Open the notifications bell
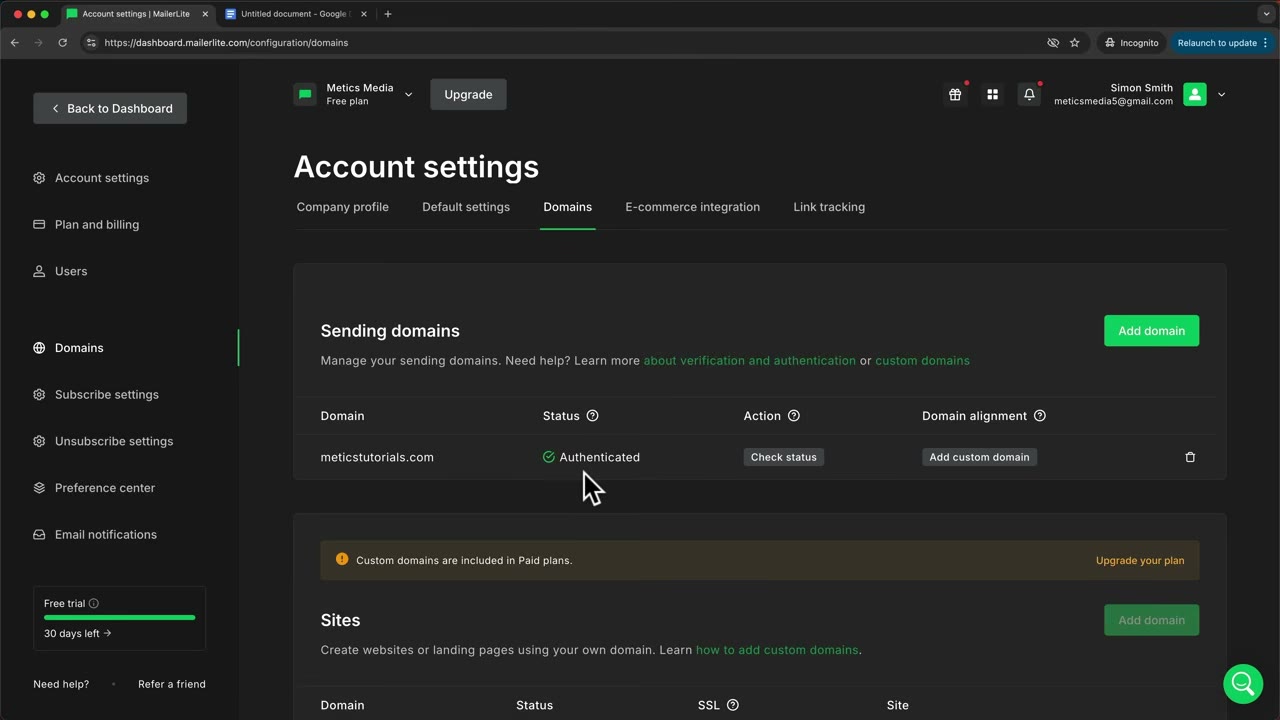The height and width of the screenshot is (720, 1280). click(x=1029, y=94)
